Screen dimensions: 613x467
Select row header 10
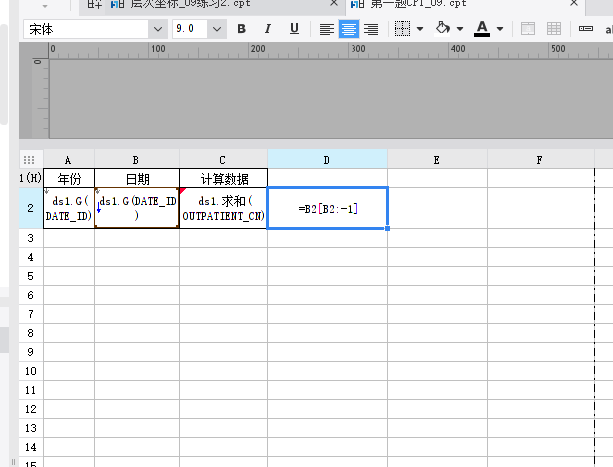point(31,371)
